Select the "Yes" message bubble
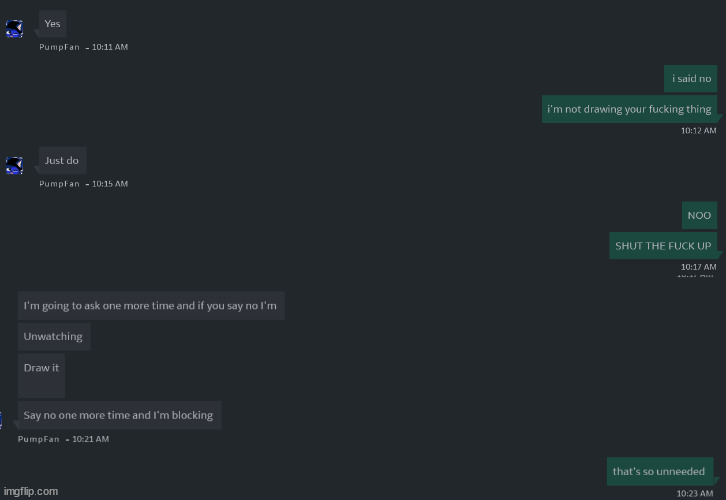 [53, 24]
